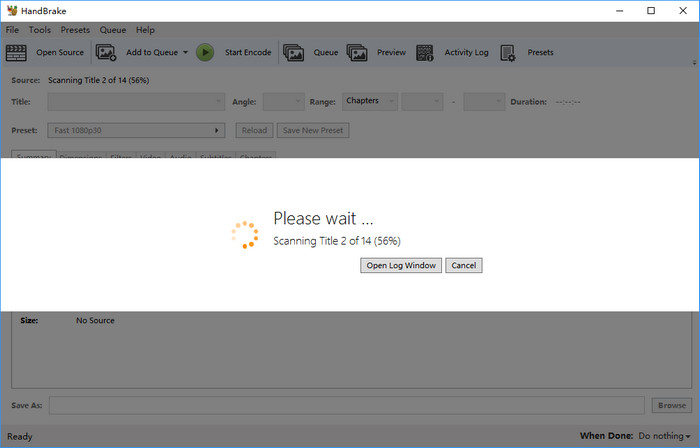Click the Open Source clapperboard icon
Viewport: 700px width, 448px height.
16,53
